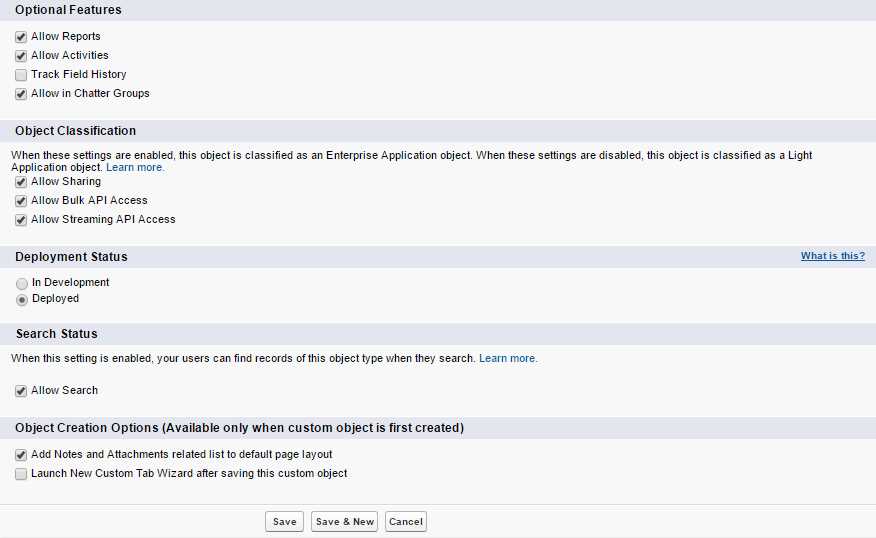Image resolution: width=876 pixels, height=538 pixels.
Task: Enable Launch New Custom Tab Wizard checkbox
Action: (21, 474)
